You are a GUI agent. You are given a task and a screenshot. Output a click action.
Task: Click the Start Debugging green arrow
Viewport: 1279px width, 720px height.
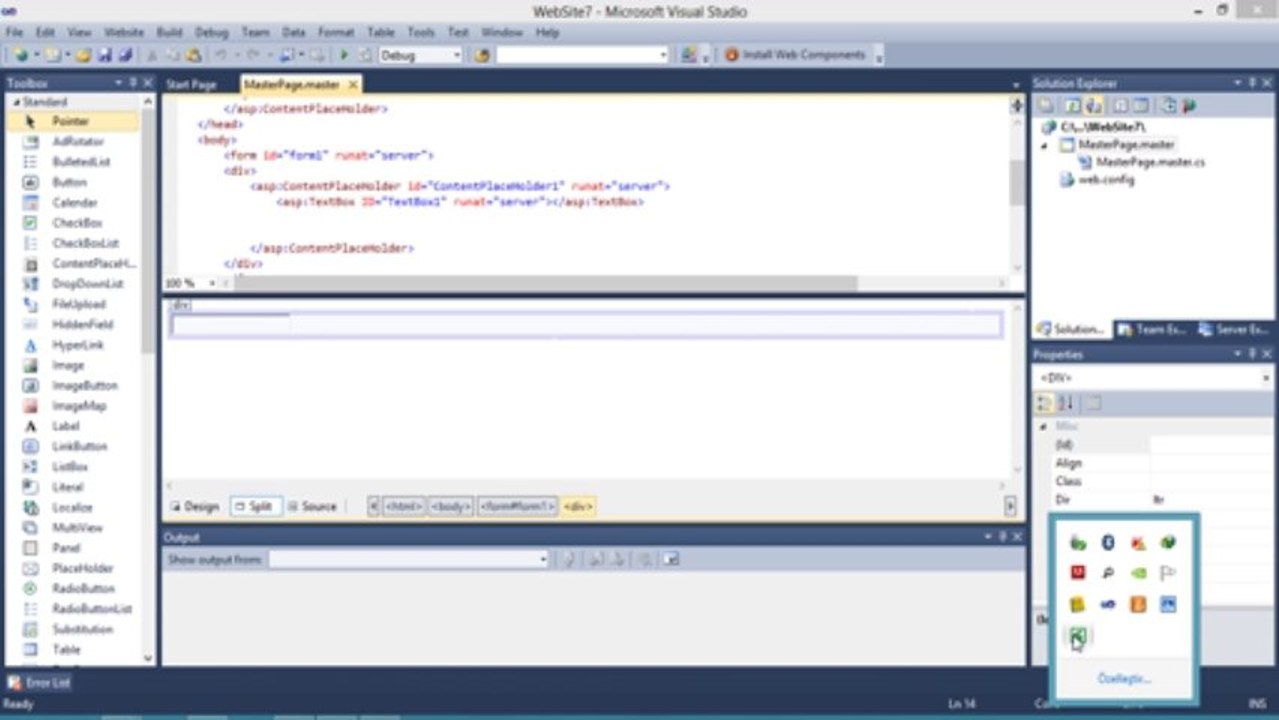[345, 56]
